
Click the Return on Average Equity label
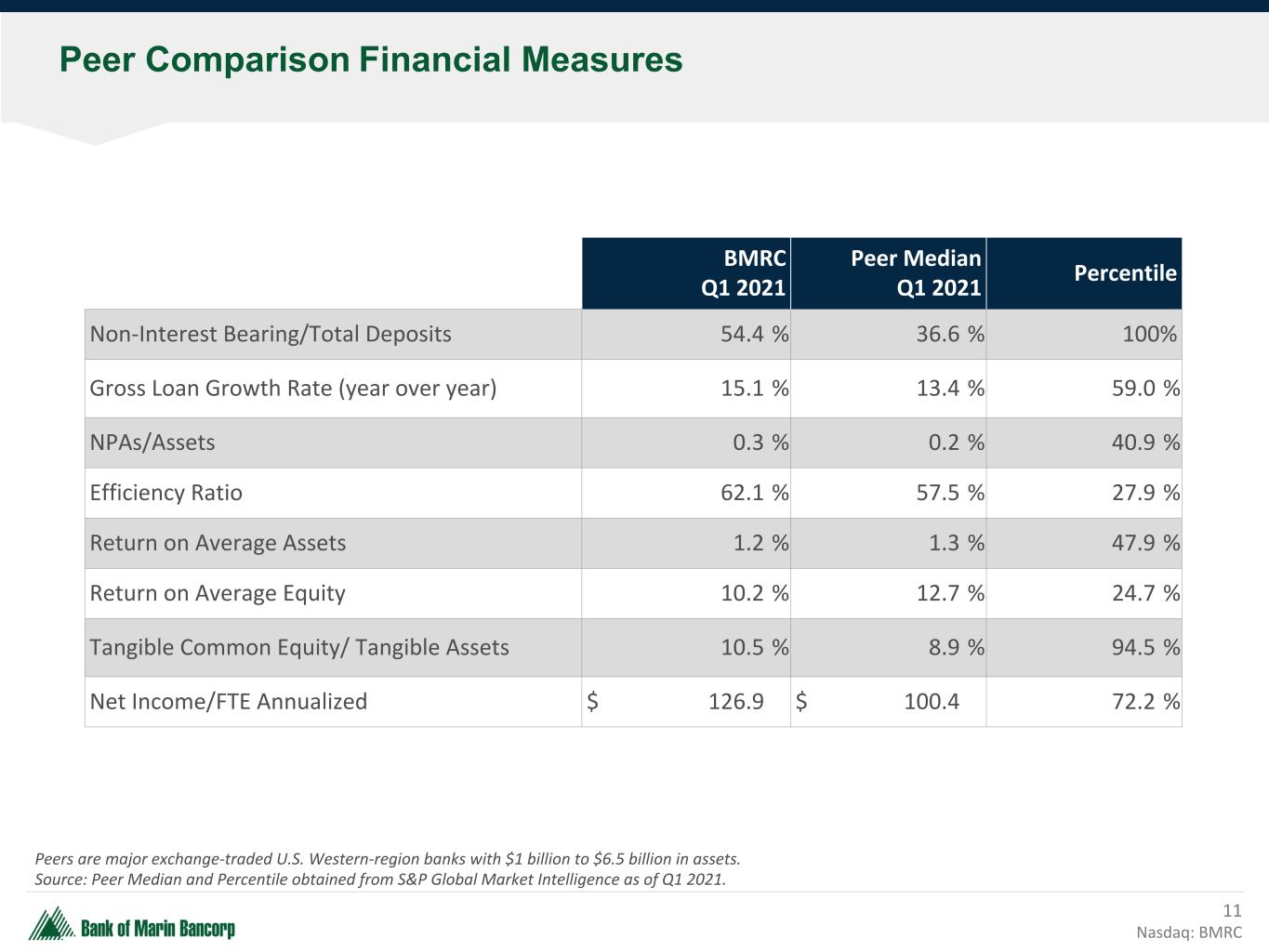point(218,592)
